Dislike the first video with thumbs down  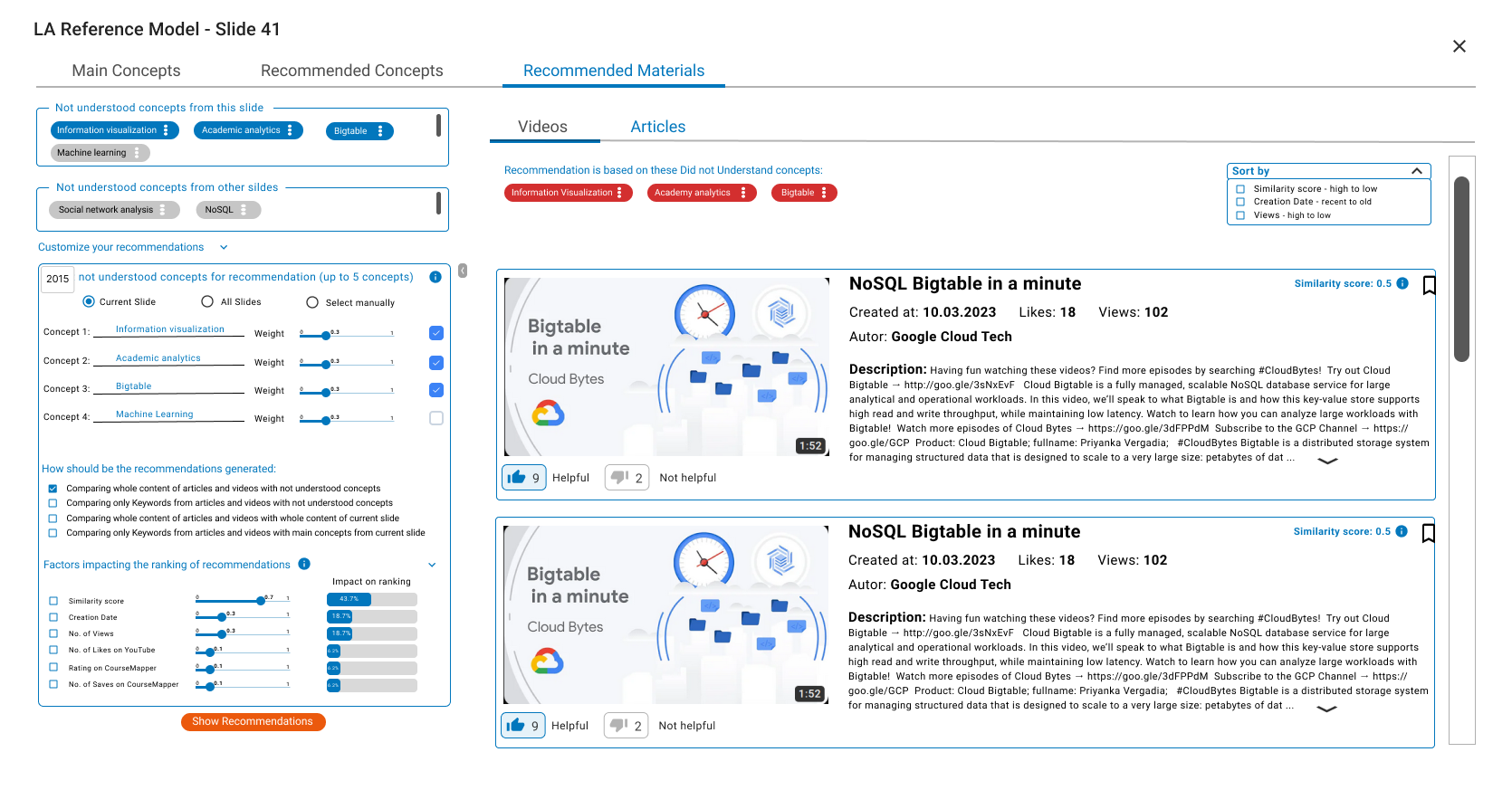(x=627, y=477)
